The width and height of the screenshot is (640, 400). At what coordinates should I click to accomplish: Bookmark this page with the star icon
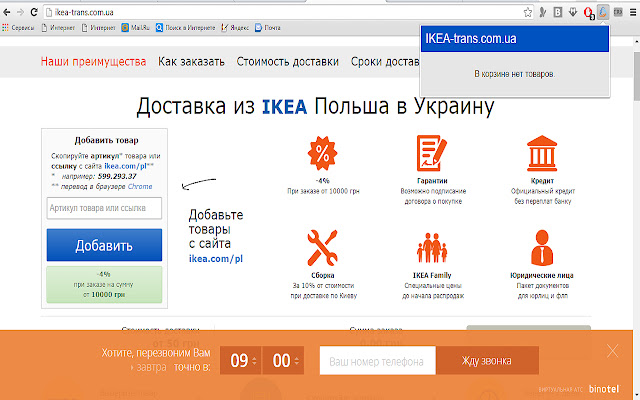pyautogui.click(x=528, y=13)
